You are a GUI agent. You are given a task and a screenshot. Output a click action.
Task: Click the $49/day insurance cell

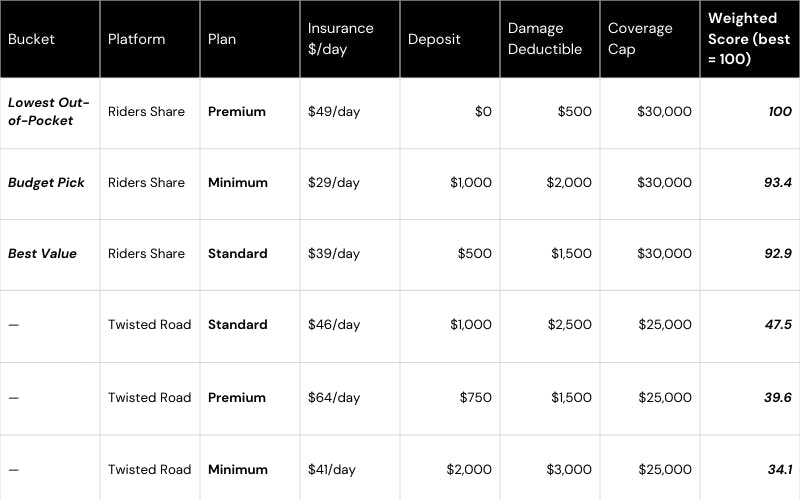[x=334, y=112]
